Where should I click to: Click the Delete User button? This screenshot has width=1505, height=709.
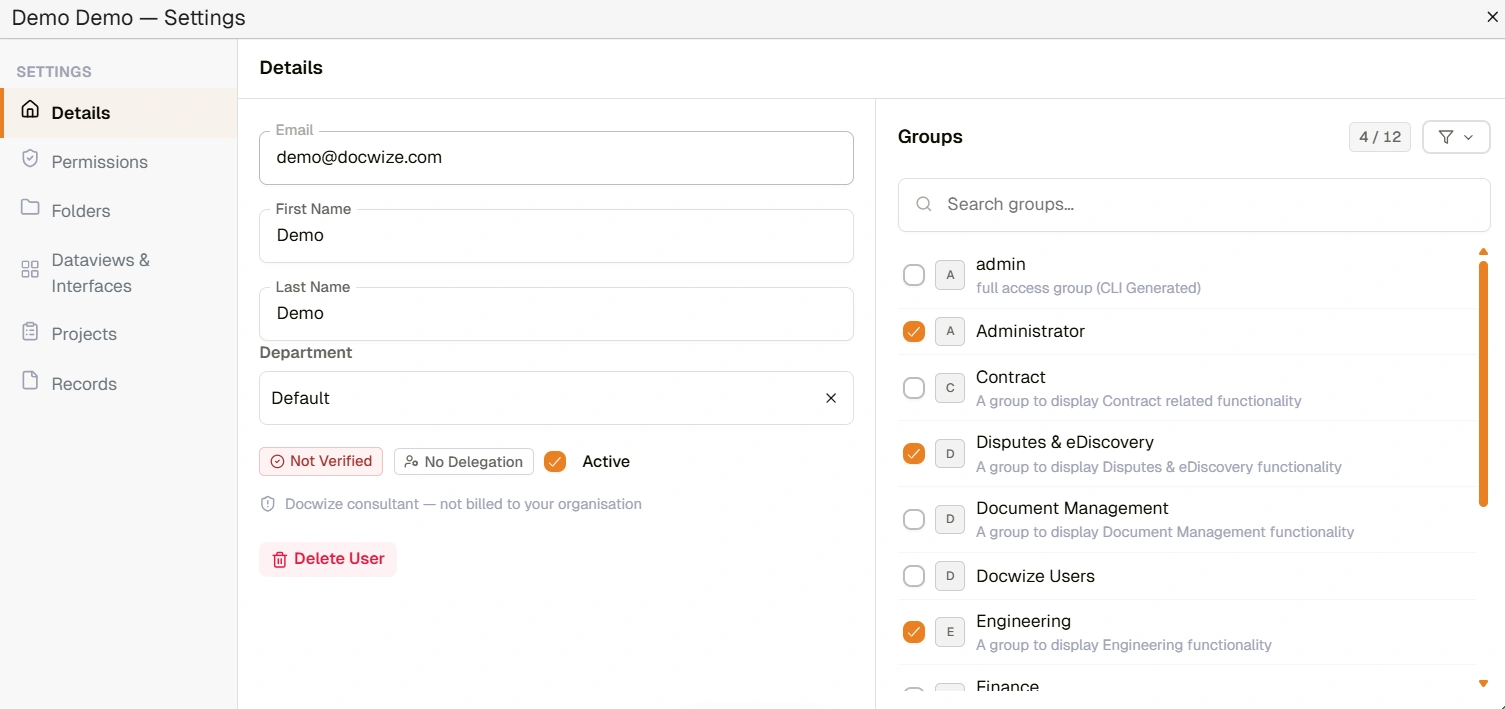tap(328, 559)
